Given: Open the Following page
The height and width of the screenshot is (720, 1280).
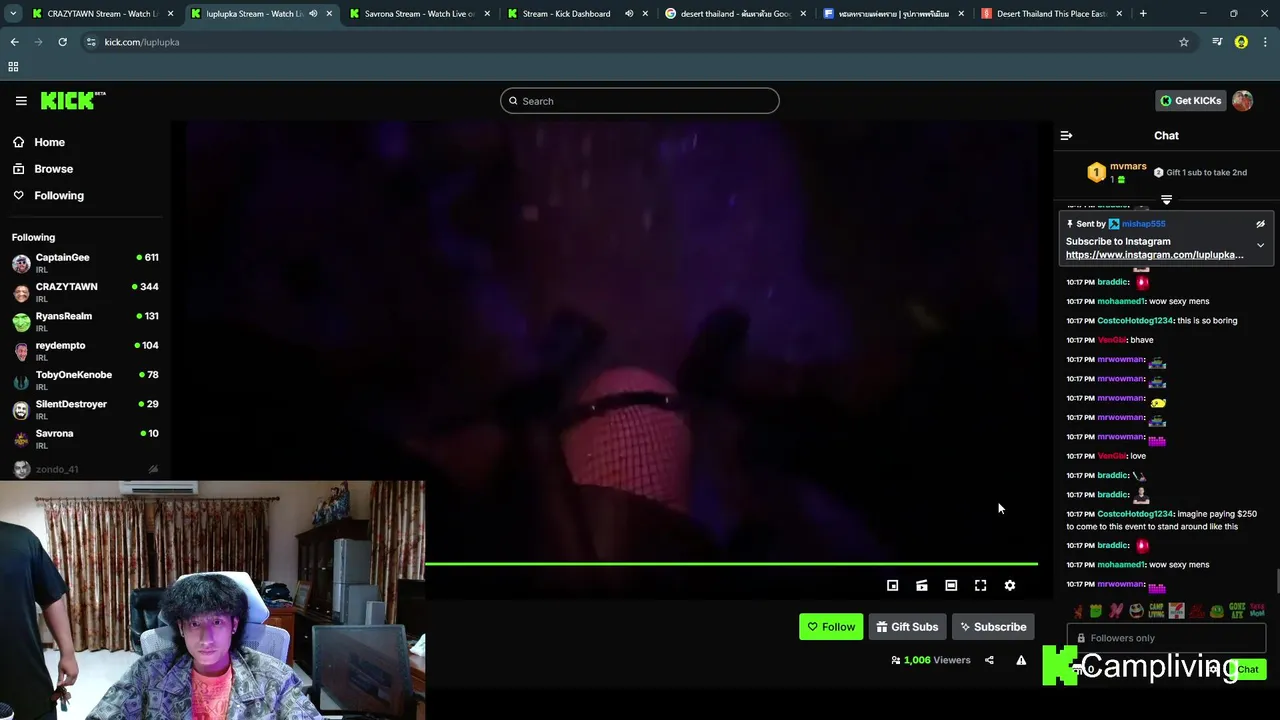Looking at the screenshot, I should pyautogui.click(x=59, y=195).
